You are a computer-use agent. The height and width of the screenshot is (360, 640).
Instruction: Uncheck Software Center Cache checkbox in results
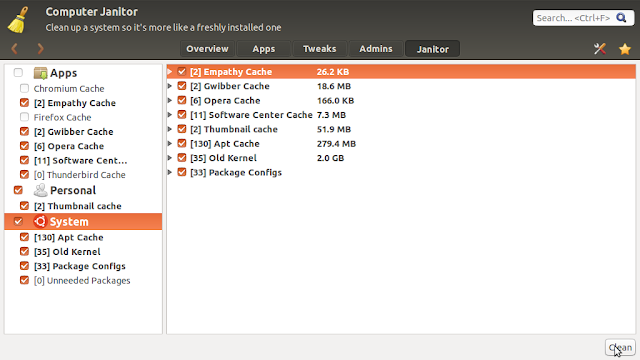[182, 115]
